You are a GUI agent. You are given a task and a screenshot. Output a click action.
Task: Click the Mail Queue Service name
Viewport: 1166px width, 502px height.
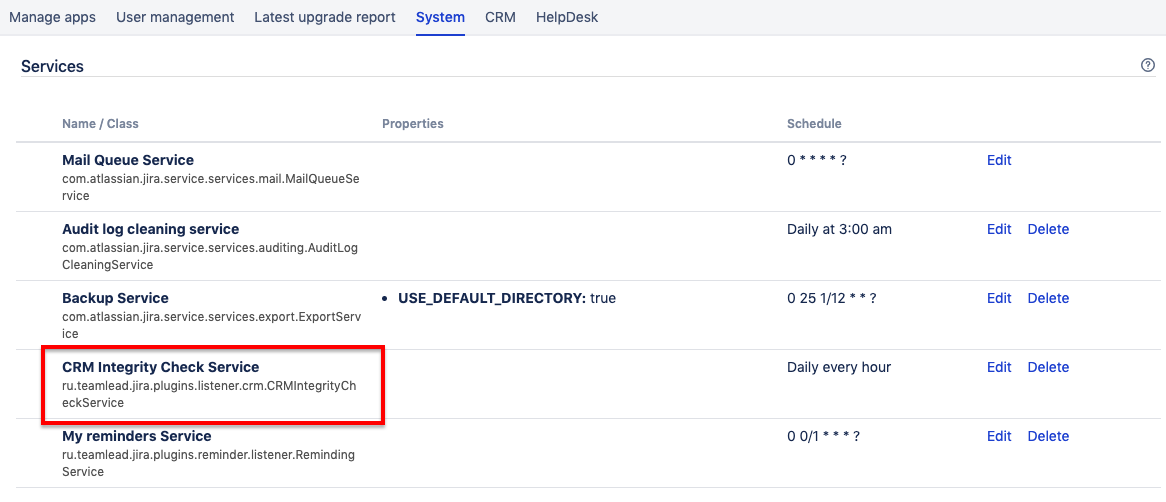128,160
